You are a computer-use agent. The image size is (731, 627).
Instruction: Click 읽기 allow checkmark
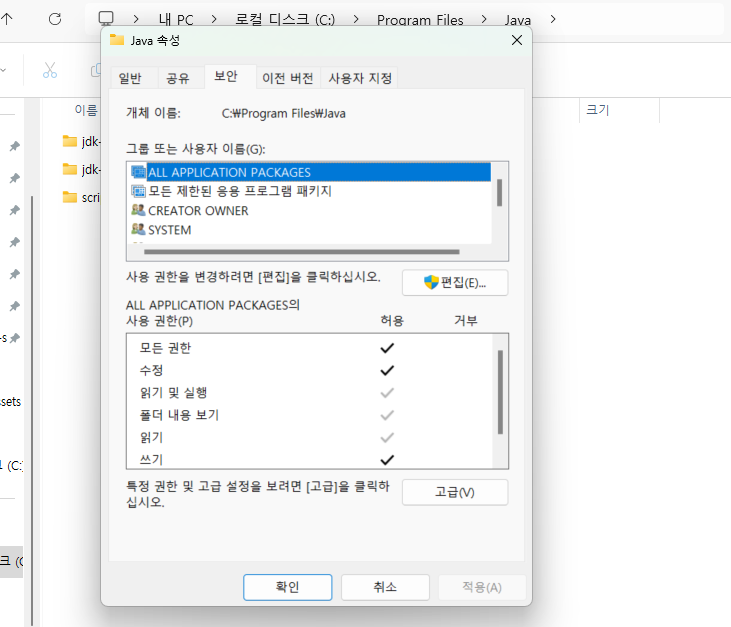387,437
